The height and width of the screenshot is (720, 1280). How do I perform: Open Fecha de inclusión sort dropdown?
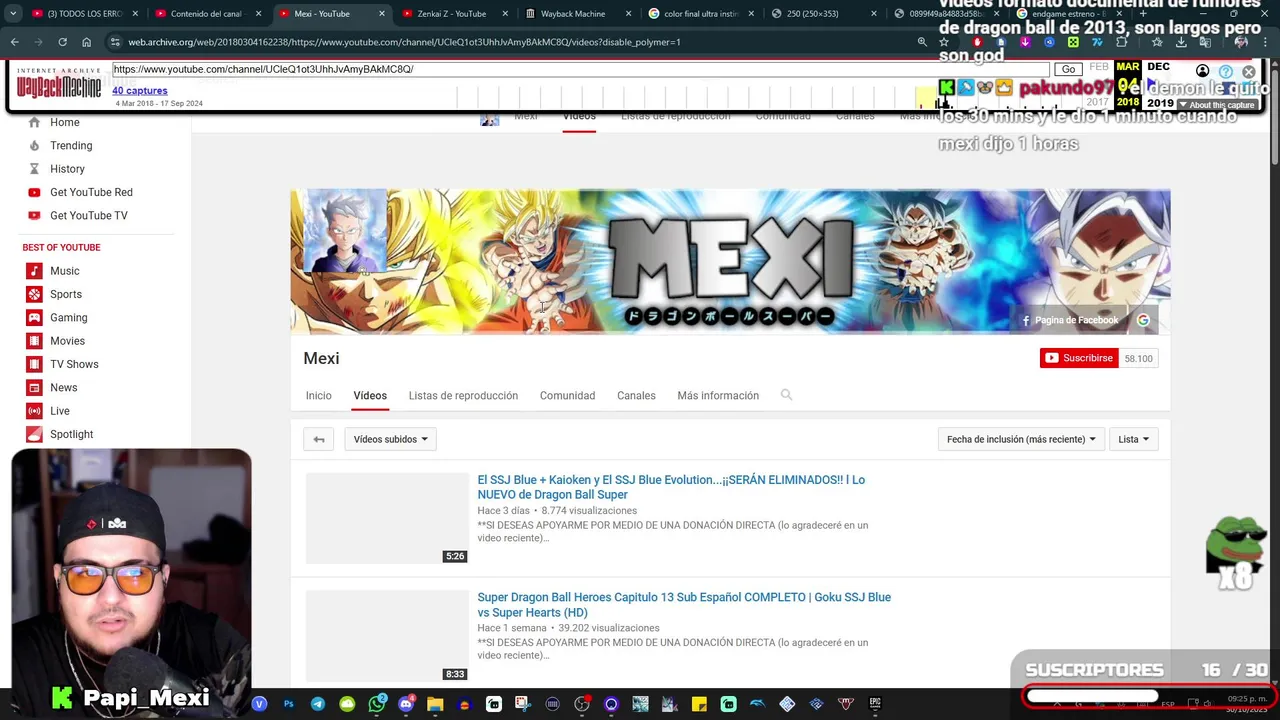click(x=1021, y=439)
